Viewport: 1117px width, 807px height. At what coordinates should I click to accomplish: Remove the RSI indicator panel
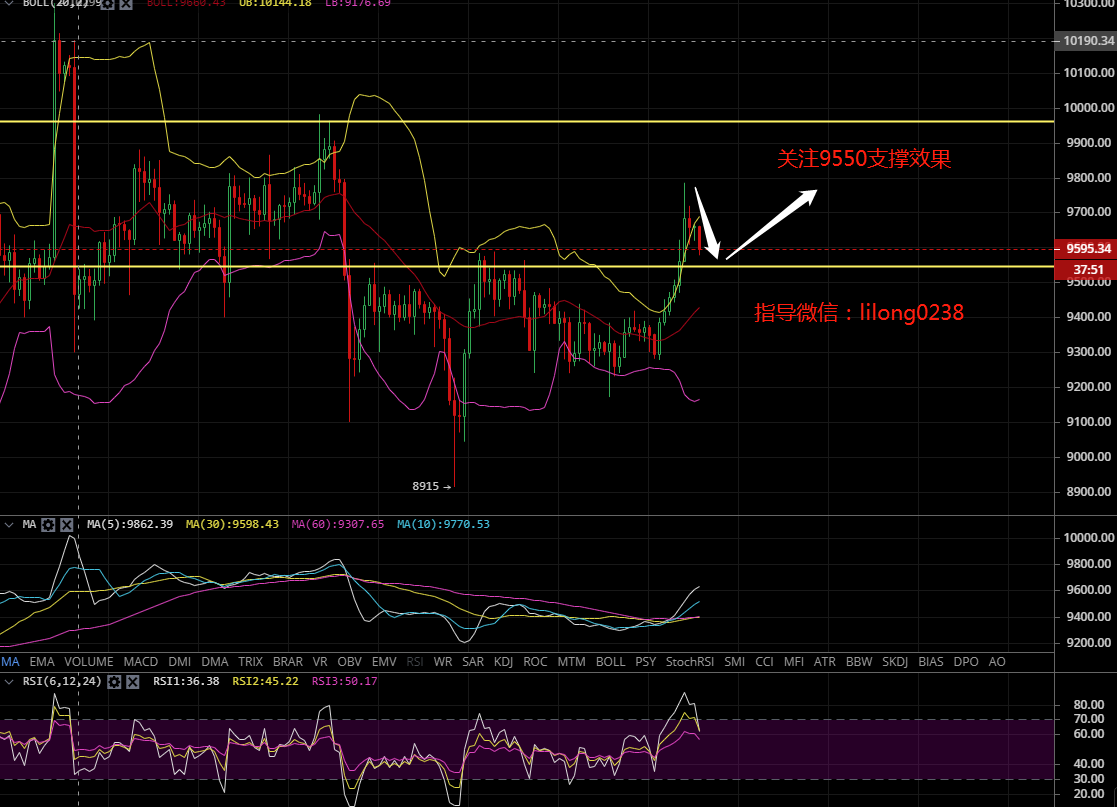pos(133,682)
